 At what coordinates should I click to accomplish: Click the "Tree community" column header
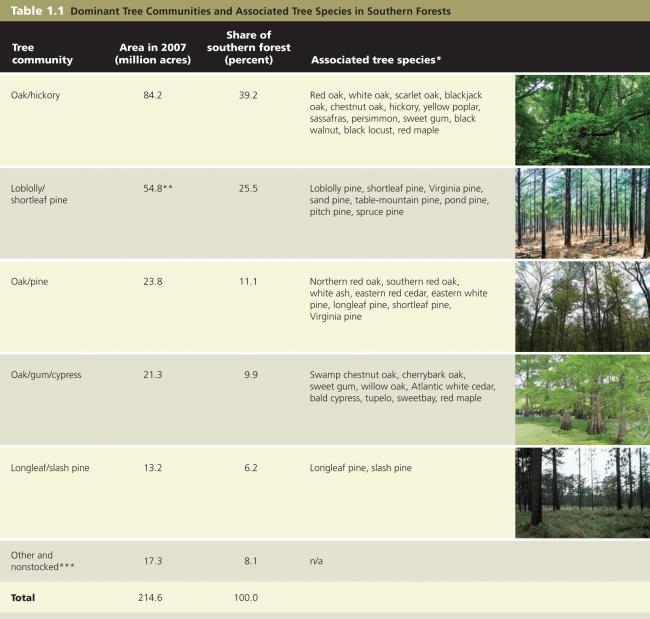[x=42, y=54]
